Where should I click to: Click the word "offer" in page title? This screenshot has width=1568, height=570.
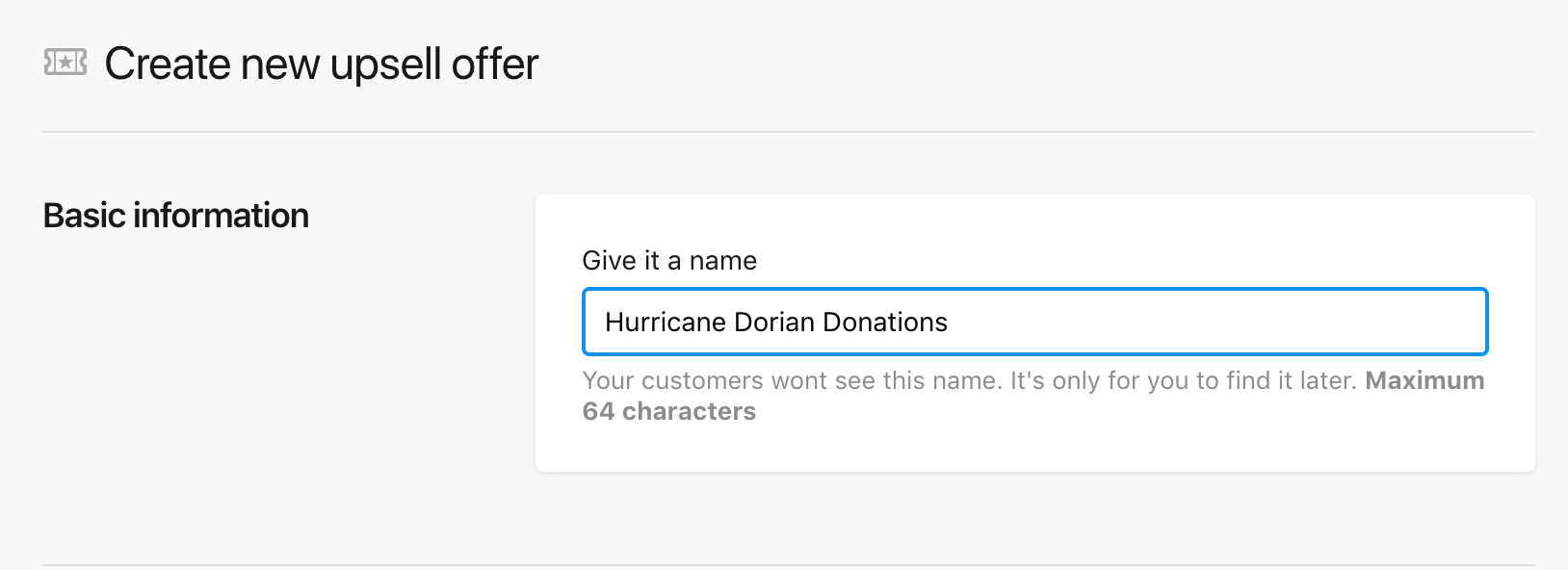[494, 65]
